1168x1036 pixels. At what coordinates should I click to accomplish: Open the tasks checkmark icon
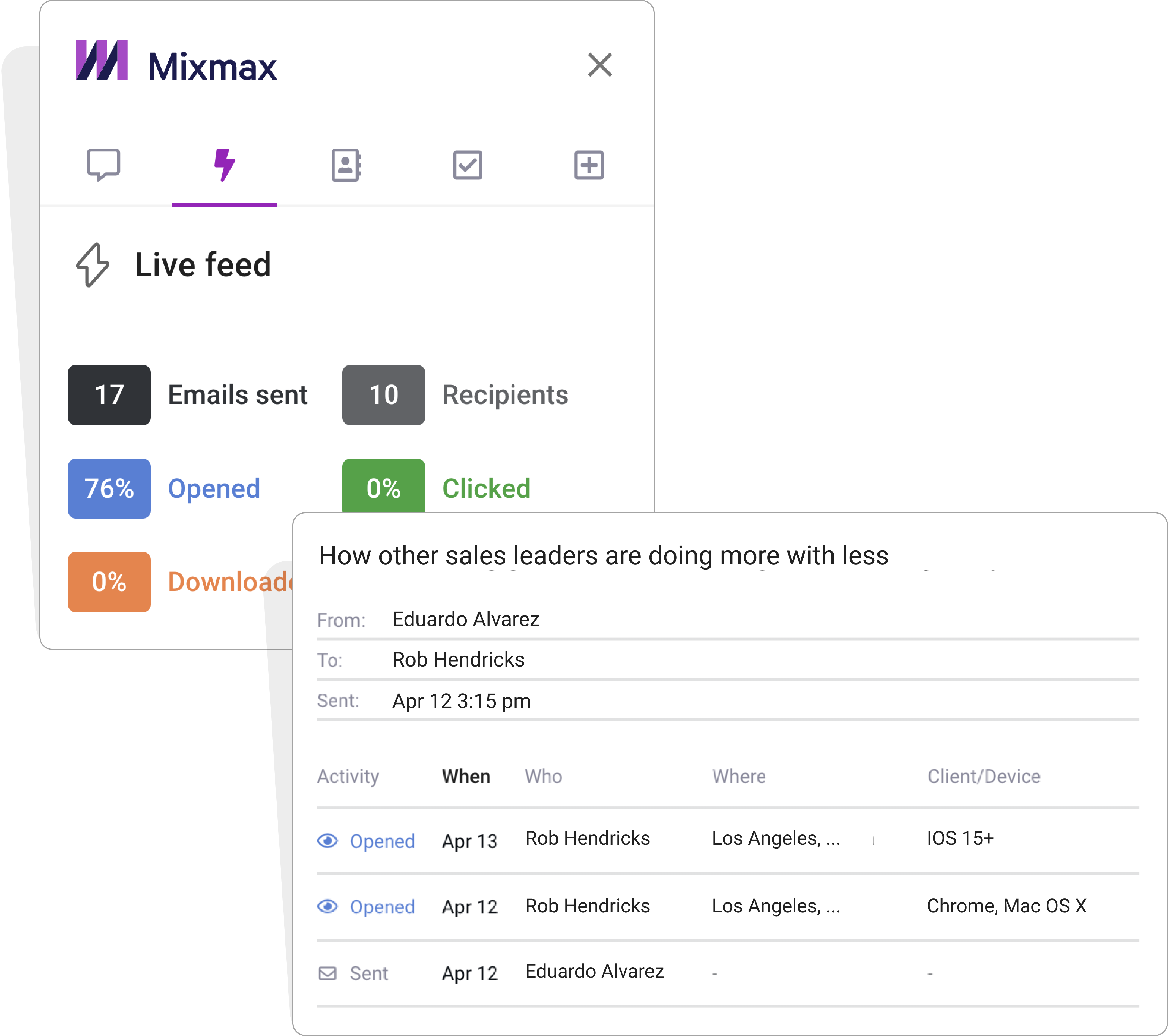pos(468,165)
